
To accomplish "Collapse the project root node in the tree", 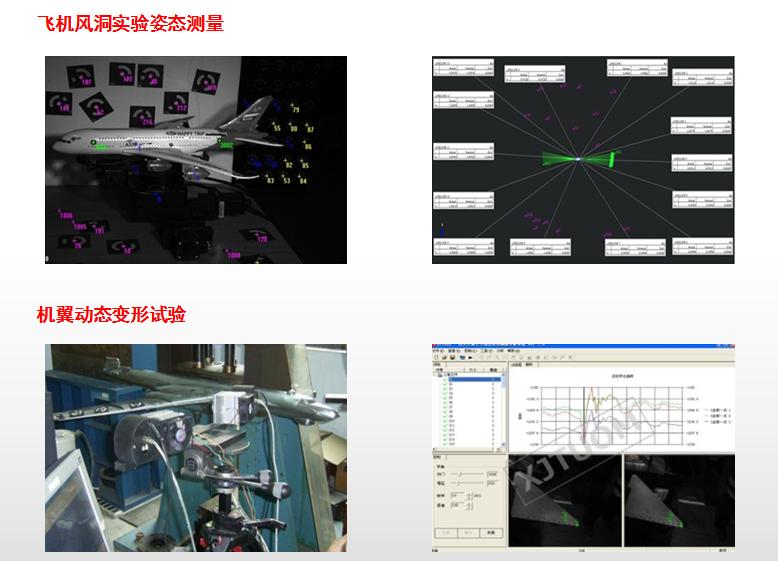I will click(434, 374).
